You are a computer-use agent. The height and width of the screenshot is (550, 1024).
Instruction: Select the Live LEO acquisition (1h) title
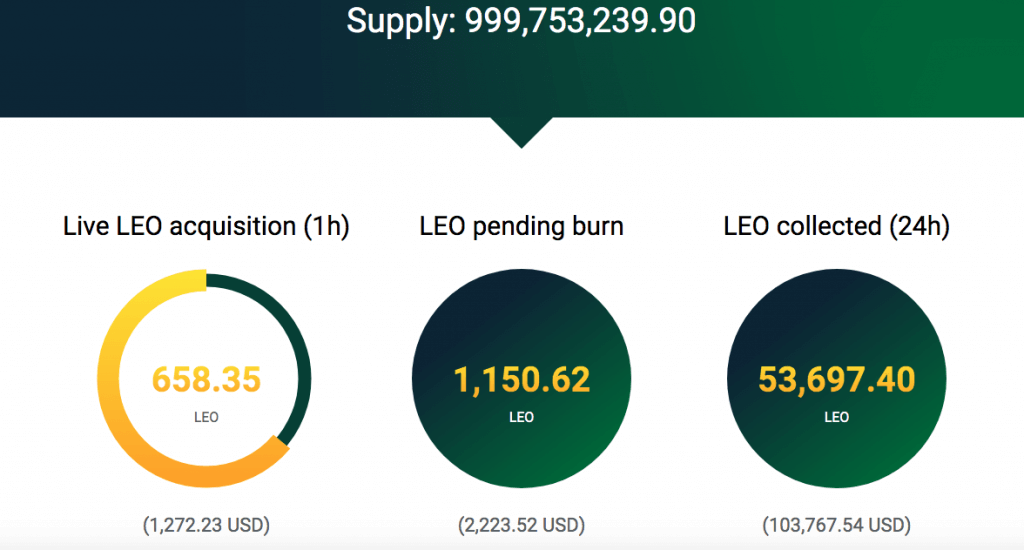206,227
